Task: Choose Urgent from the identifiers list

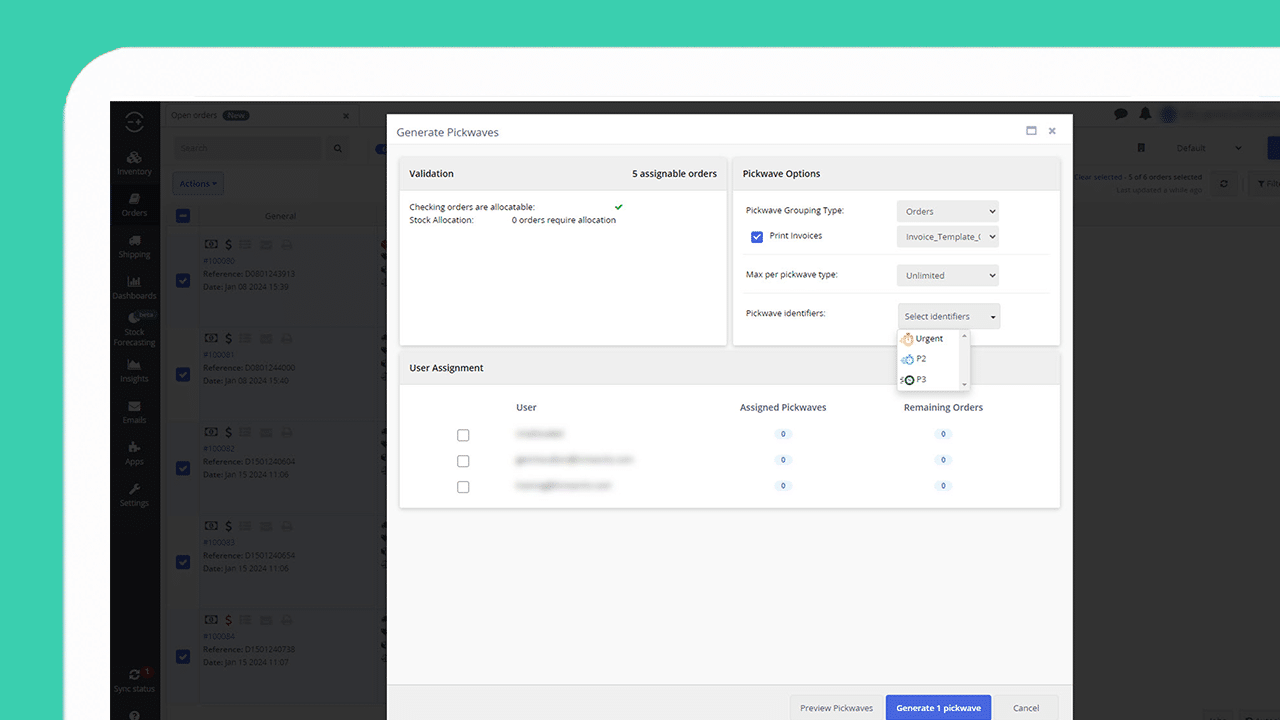Action: [x=929, y=339]
